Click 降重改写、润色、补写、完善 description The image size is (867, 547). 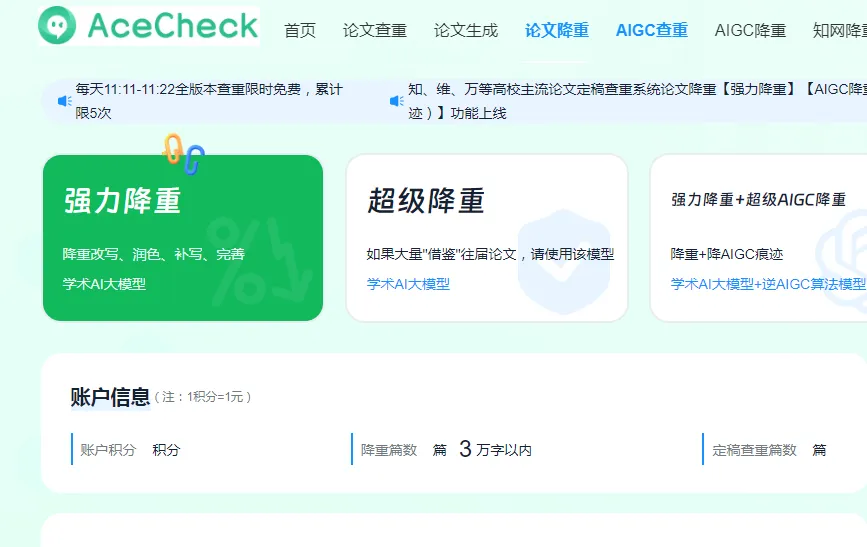153,254
